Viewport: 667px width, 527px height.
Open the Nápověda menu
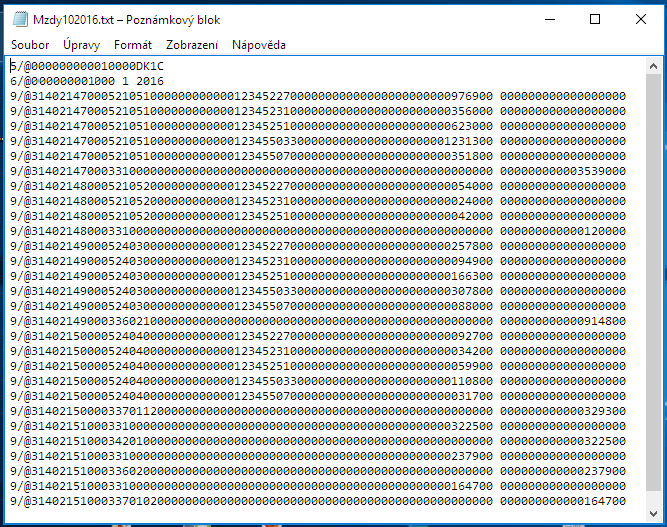point(259,45)
